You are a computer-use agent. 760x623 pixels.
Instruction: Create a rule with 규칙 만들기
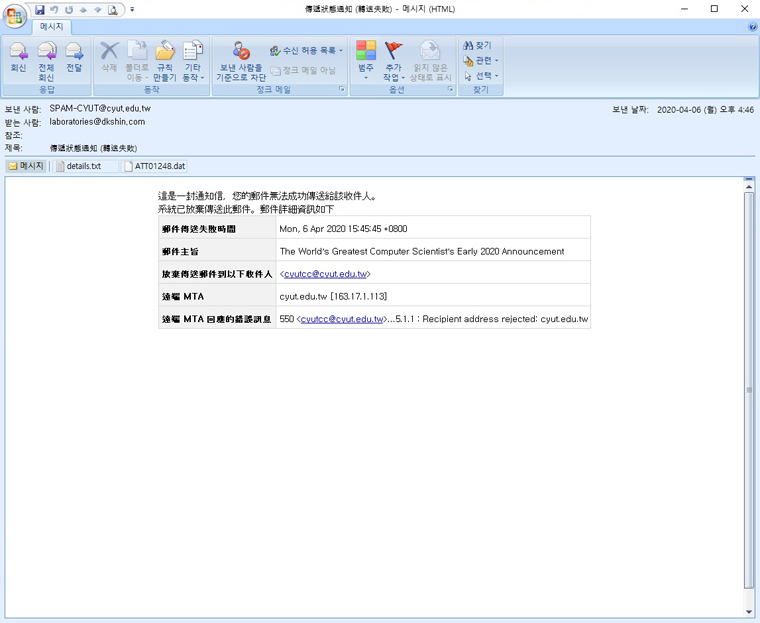[x=165, y=60]
